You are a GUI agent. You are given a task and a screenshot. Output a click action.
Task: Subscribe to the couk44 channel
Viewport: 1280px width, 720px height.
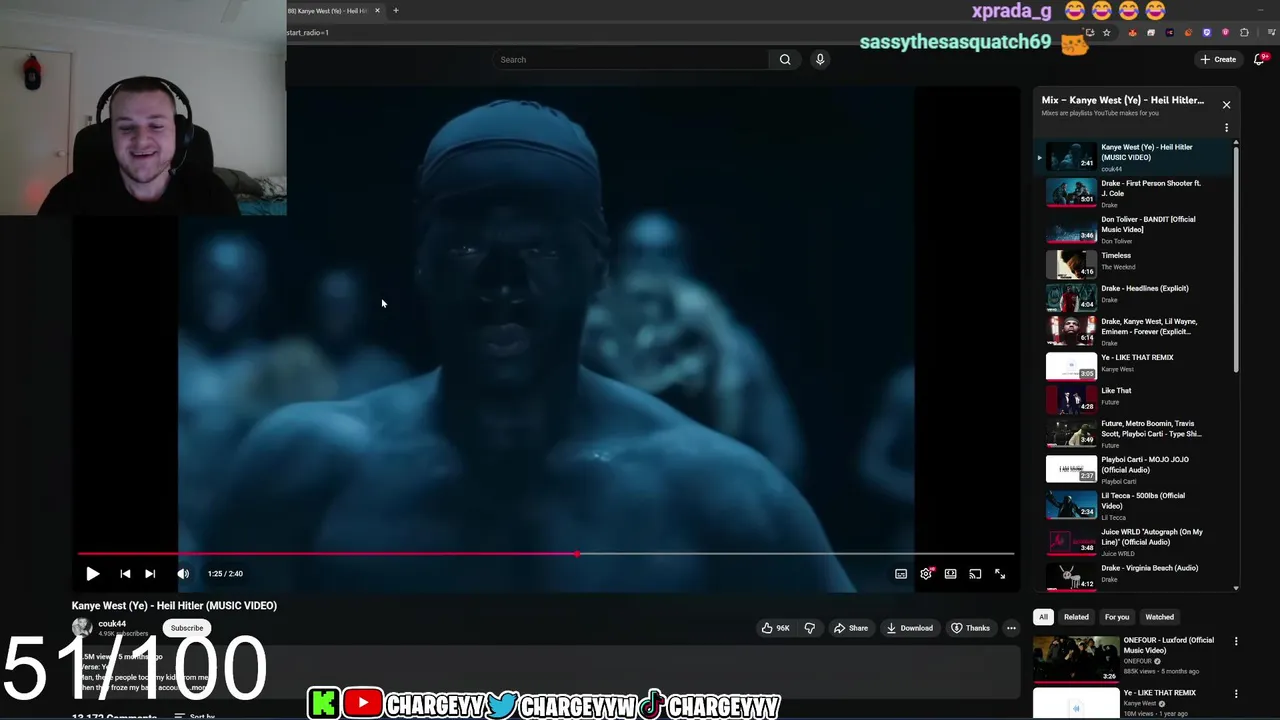(x=186, y=628)
